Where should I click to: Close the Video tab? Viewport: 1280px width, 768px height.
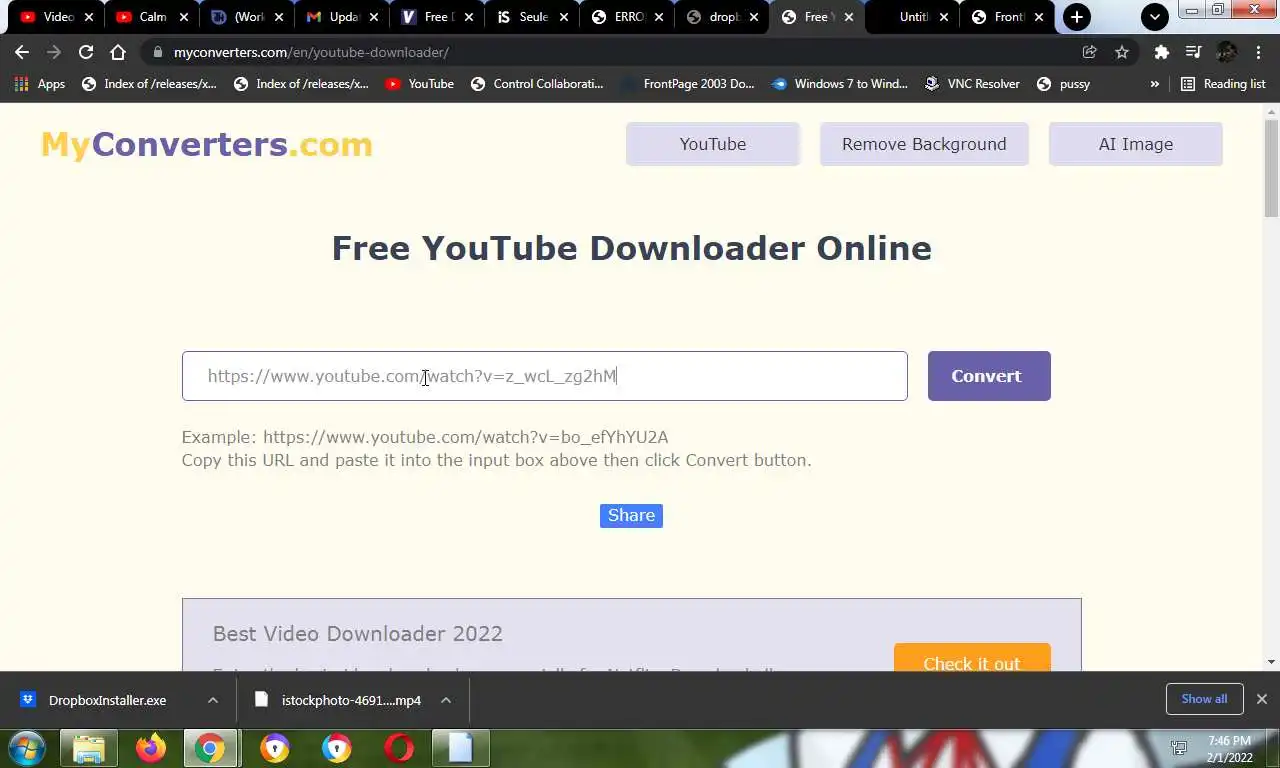click(88, 17)
